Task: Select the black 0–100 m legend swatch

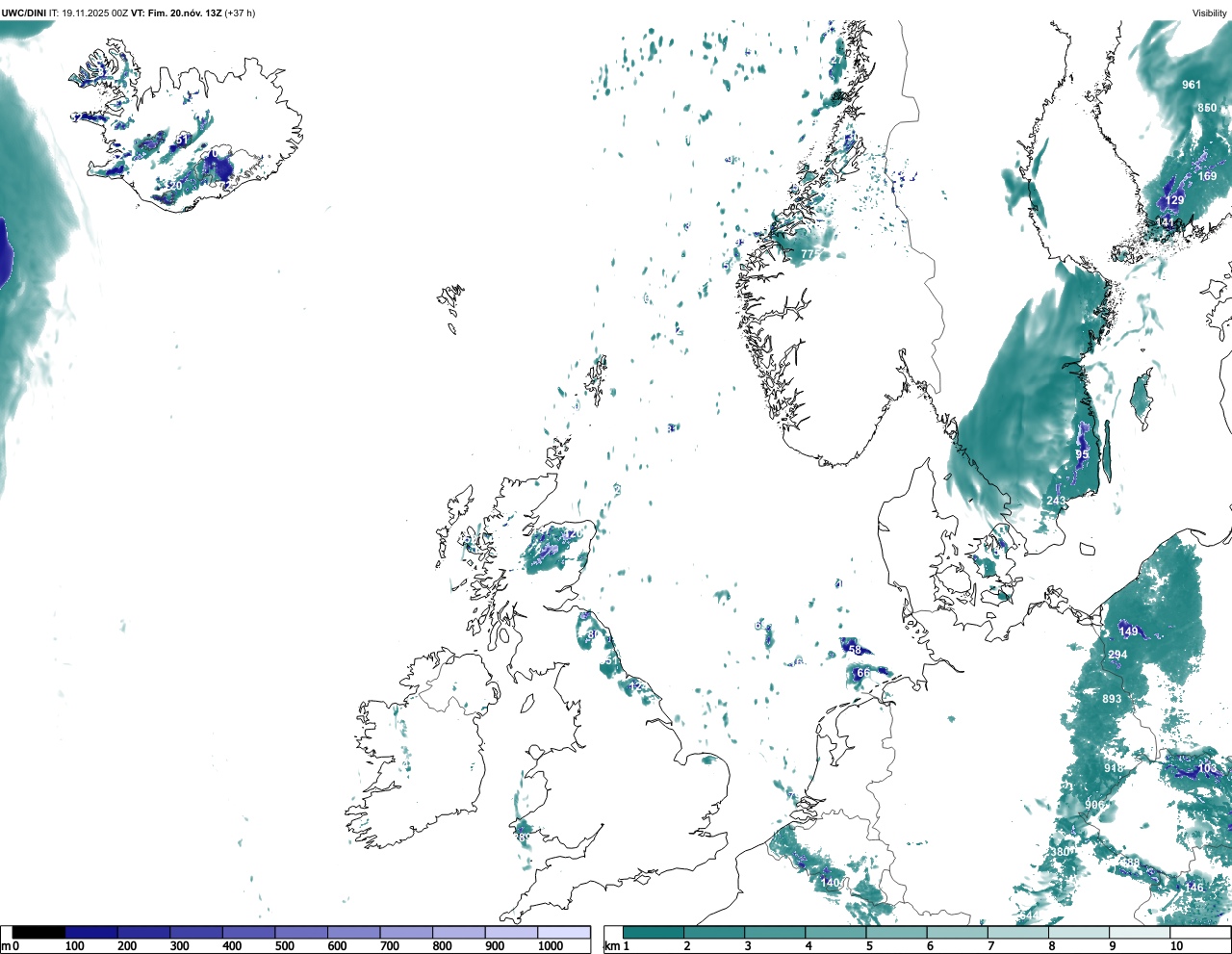Action: coord(38,932)
